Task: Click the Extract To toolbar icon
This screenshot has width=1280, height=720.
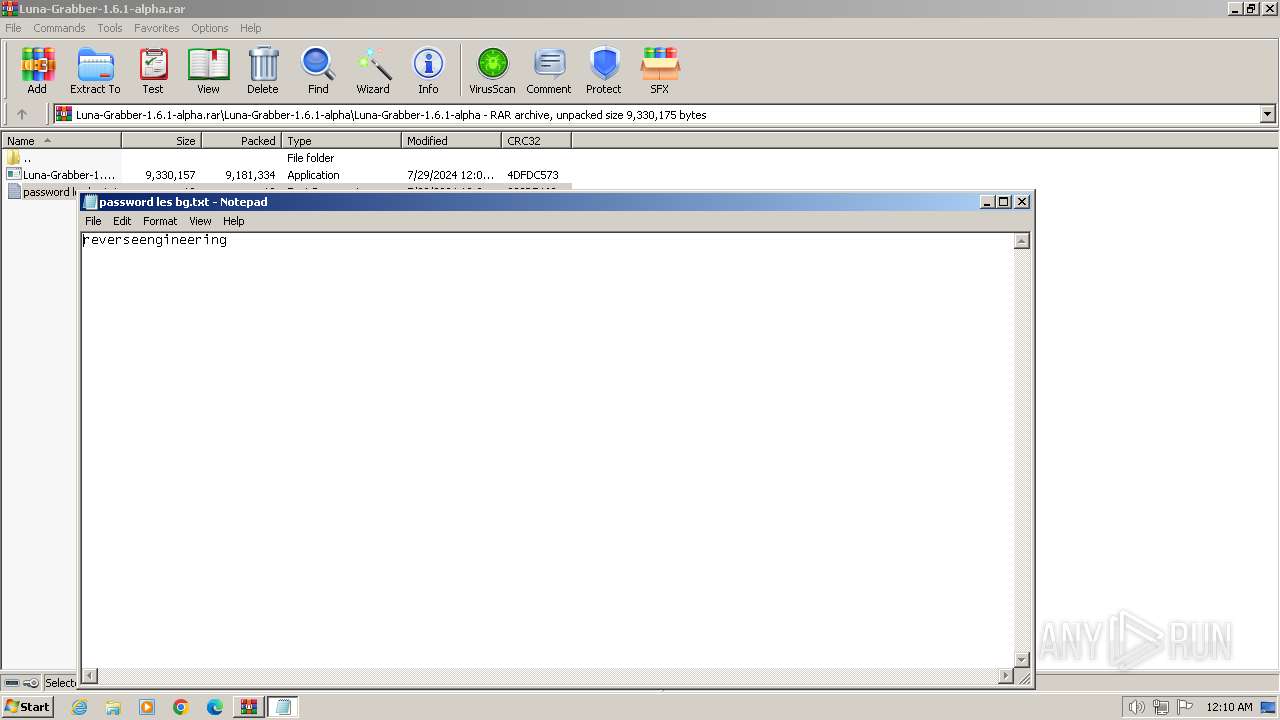Action: coord(95,71)
